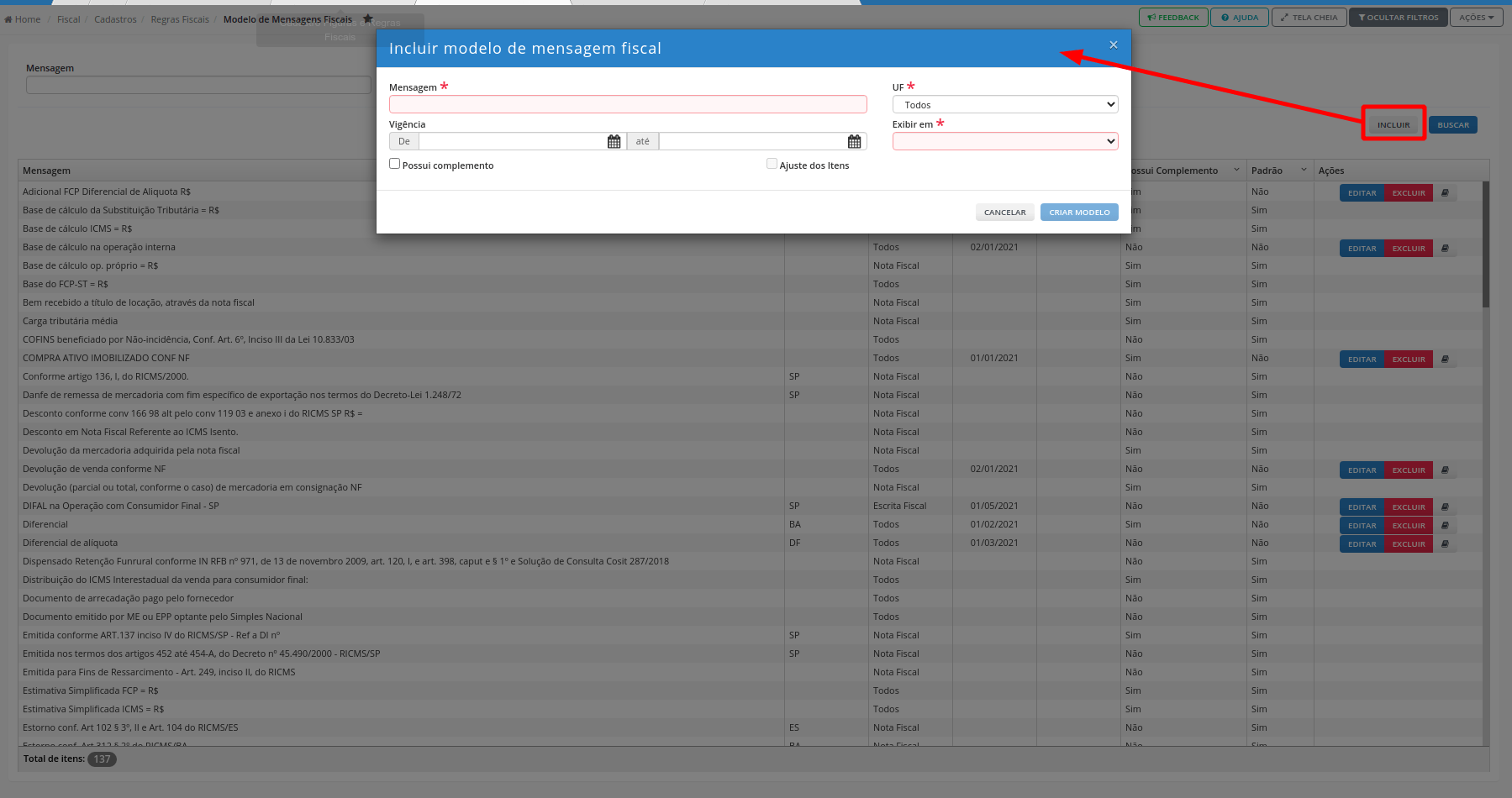
Task: Navigate to Fiscal breadcrumb
Action: point(69,19)
